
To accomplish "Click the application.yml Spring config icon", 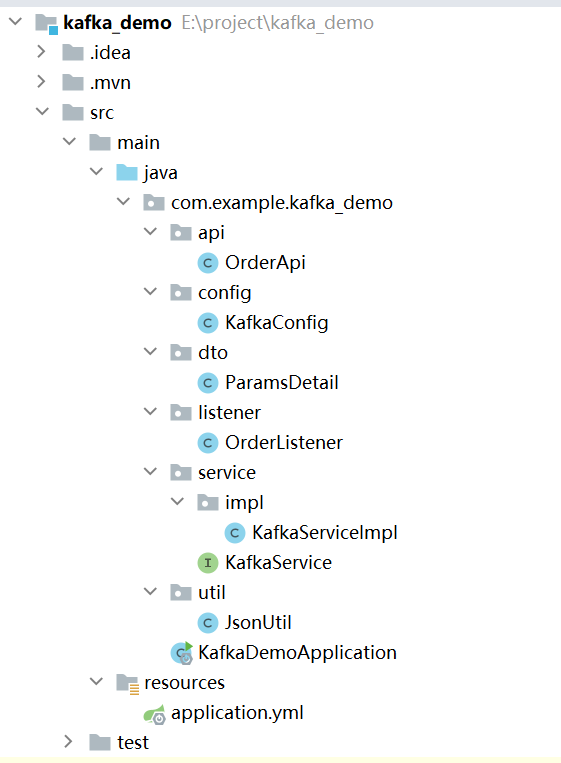I will pos(155,714).
